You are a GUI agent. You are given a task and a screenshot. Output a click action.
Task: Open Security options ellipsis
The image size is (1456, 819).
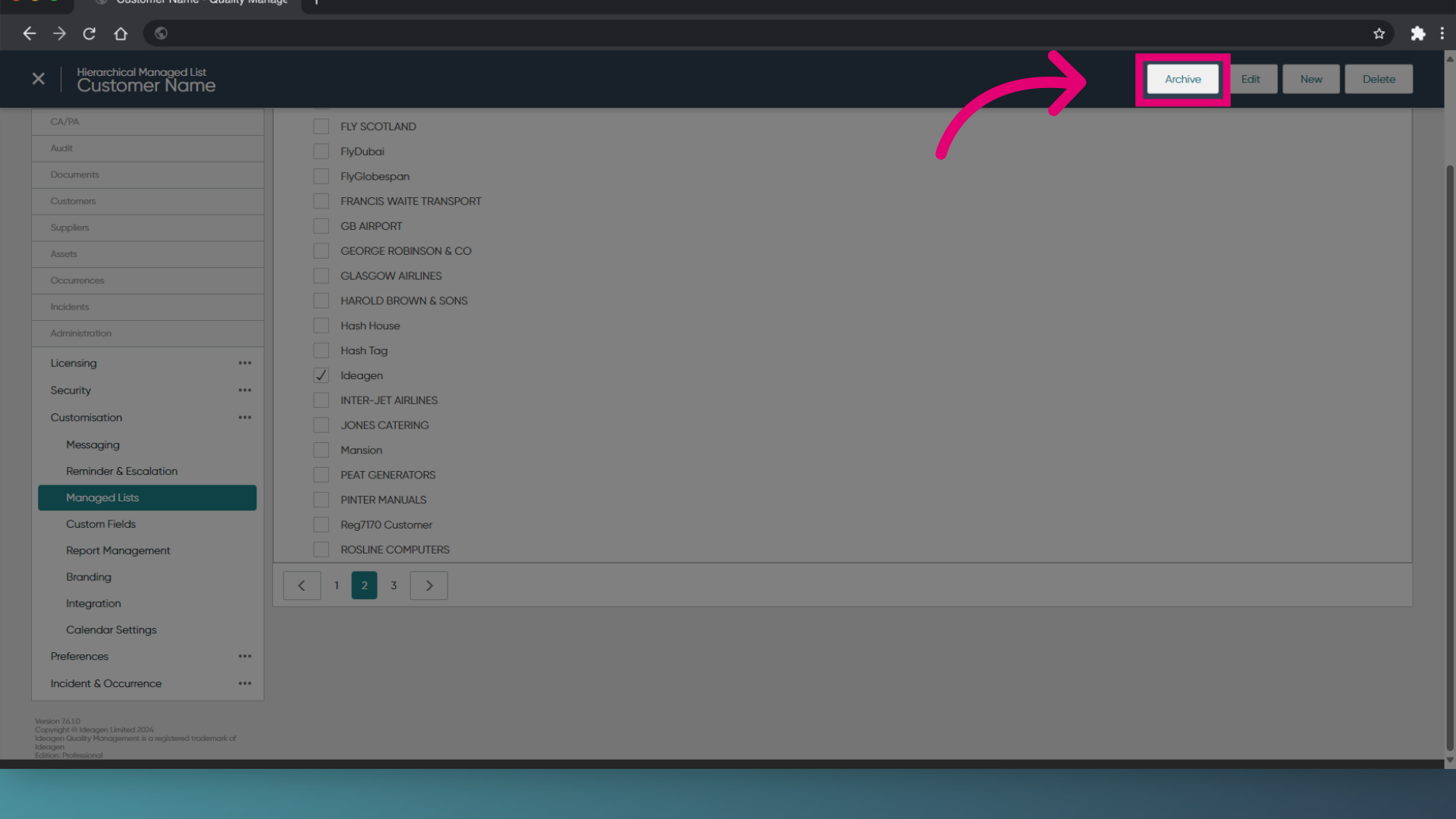245,391
